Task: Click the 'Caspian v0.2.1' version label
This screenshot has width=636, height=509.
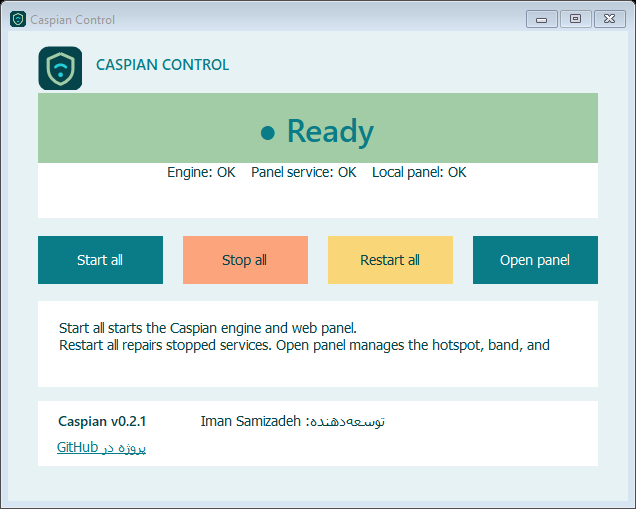Action: point(102,421)
